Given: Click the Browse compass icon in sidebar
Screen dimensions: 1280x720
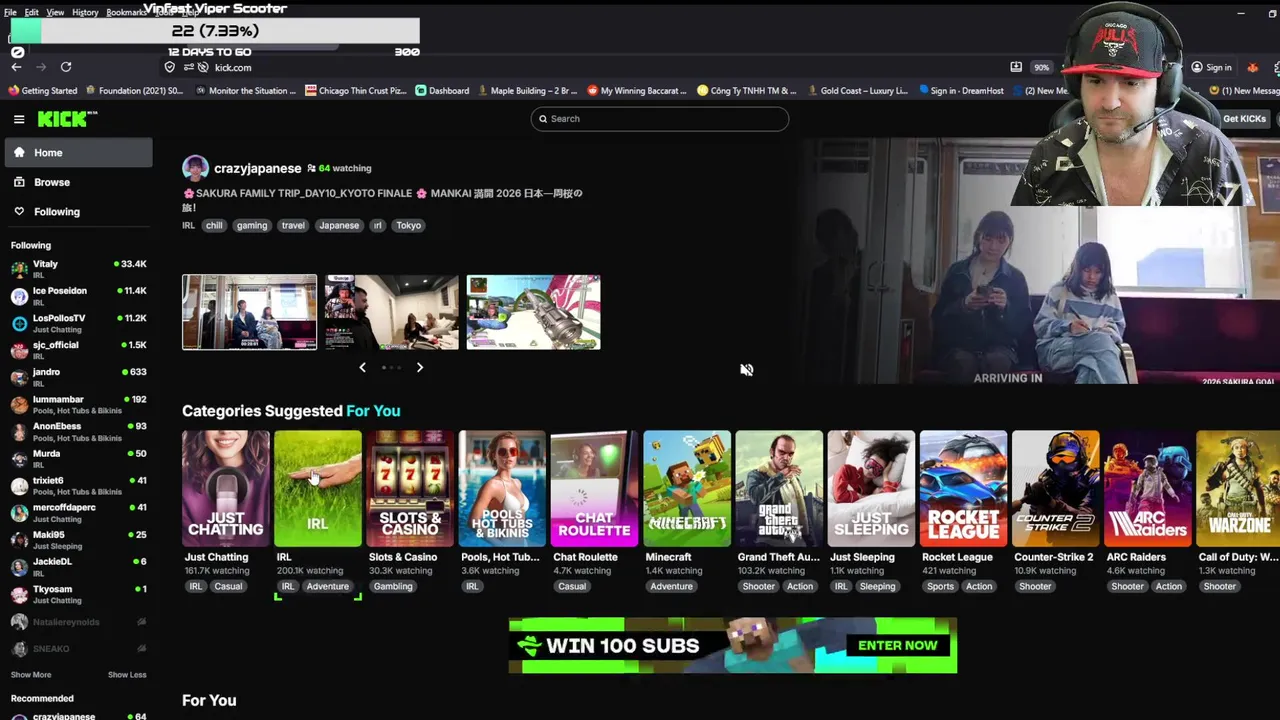Looking at the screenshot, I should point(19,182).
